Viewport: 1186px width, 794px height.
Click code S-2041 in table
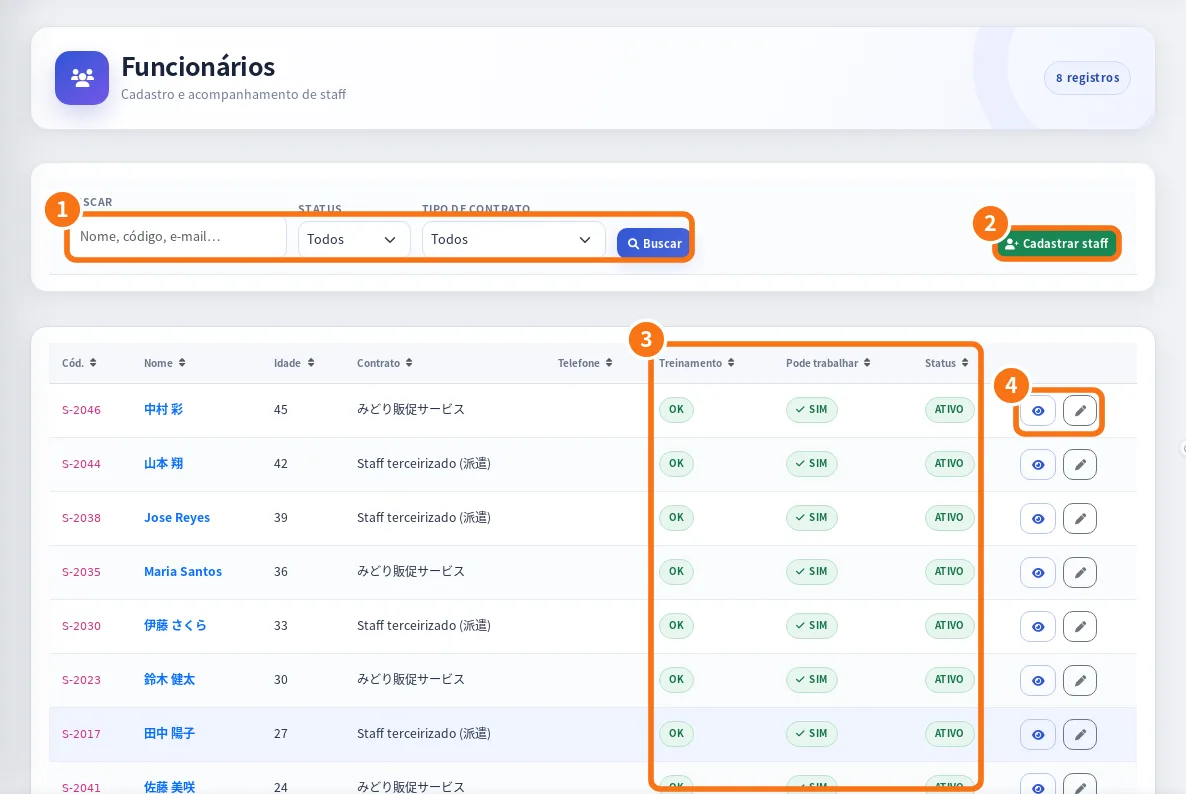coord(81,787)
